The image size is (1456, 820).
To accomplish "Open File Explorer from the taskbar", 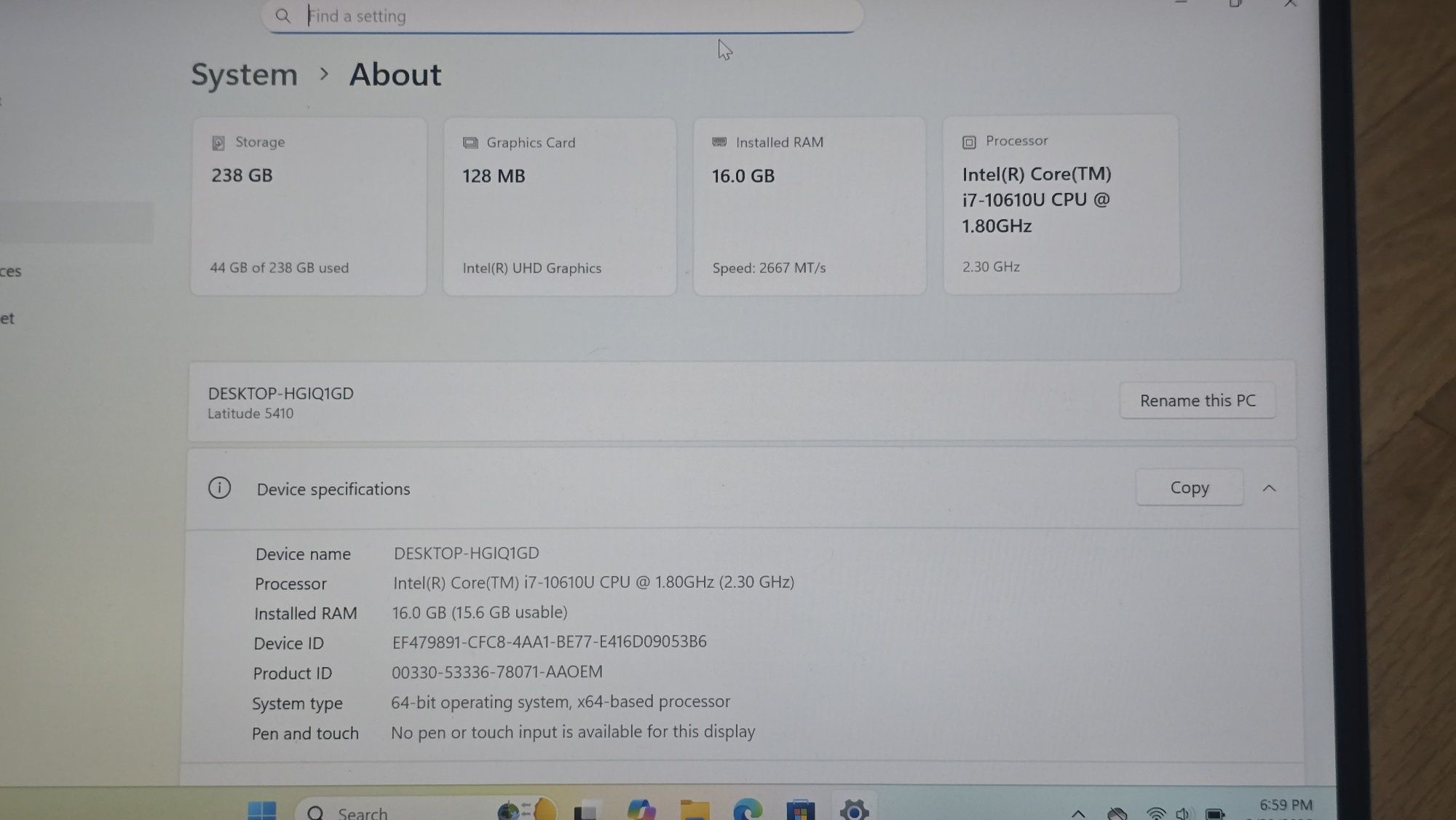I will (695, 810).
